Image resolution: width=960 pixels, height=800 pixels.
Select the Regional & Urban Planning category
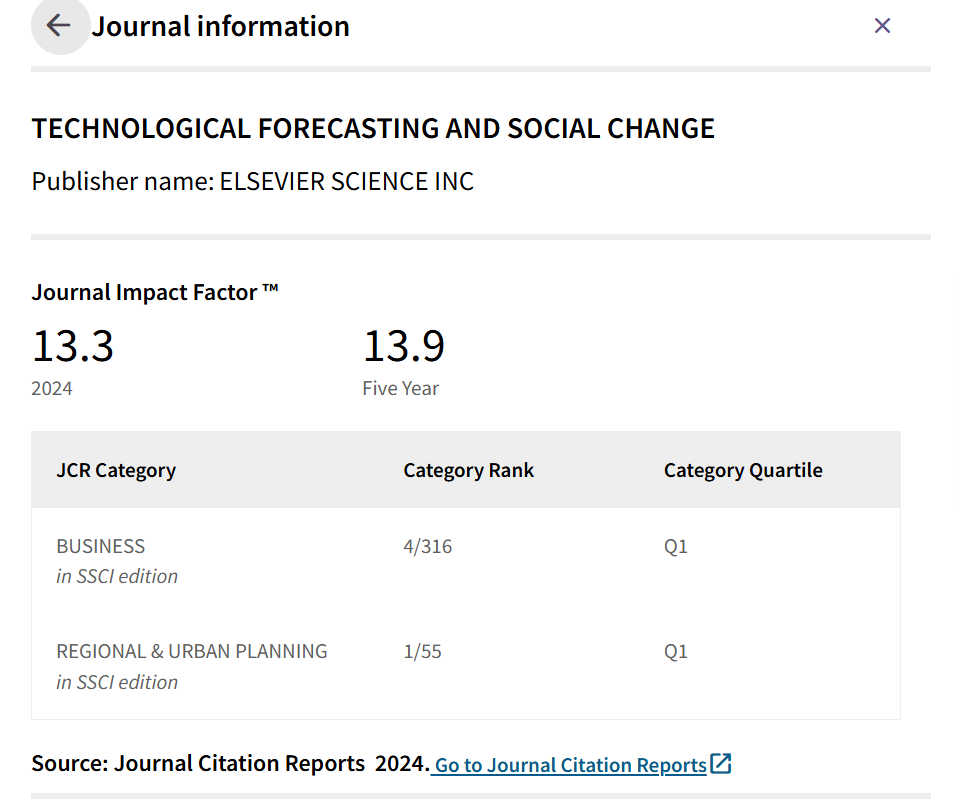point(192,651)
